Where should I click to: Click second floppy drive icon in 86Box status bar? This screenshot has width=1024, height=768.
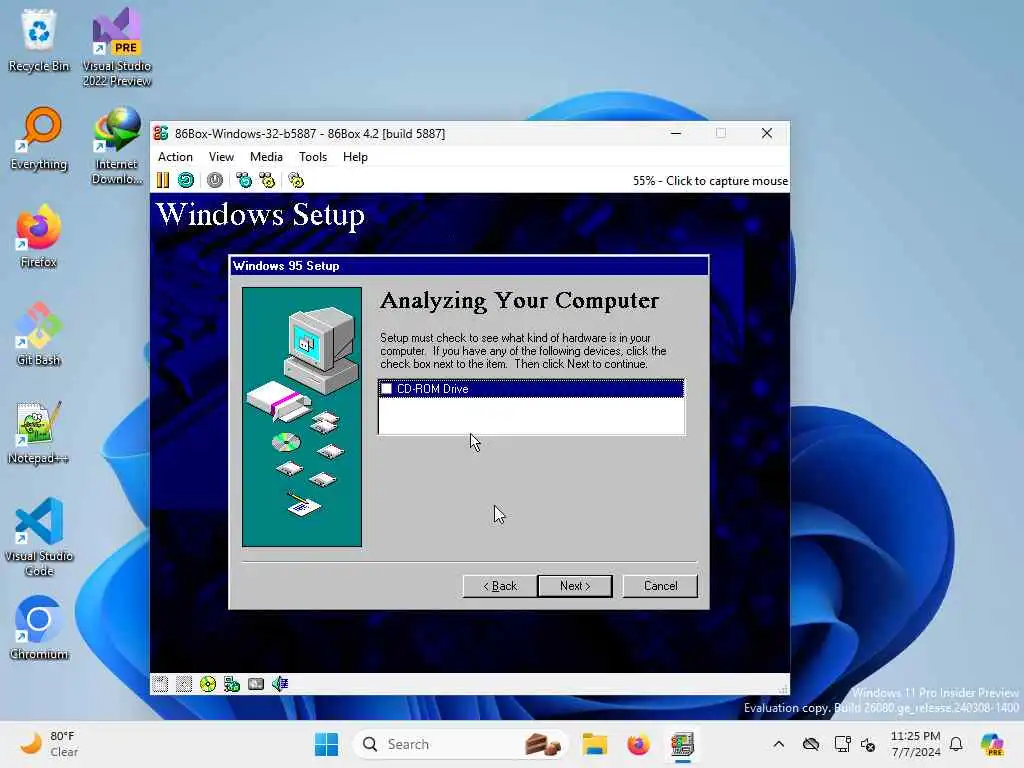tap(184, 684)
